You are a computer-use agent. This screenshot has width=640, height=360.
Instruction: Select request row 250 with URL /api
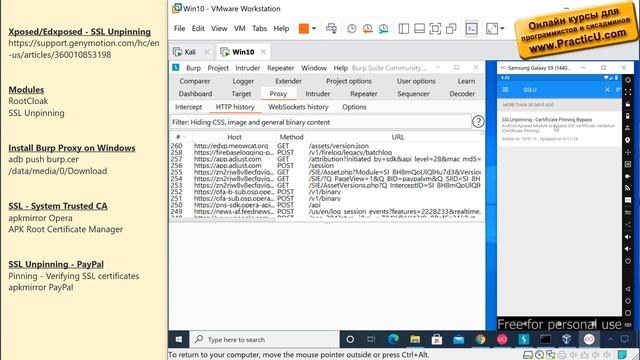tap(326, 205)
